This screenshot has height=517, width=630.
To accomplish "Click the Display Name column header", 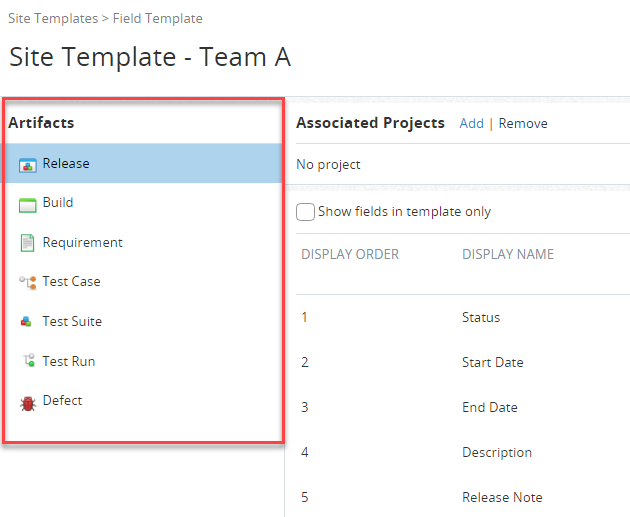I will tap(508, 254).
